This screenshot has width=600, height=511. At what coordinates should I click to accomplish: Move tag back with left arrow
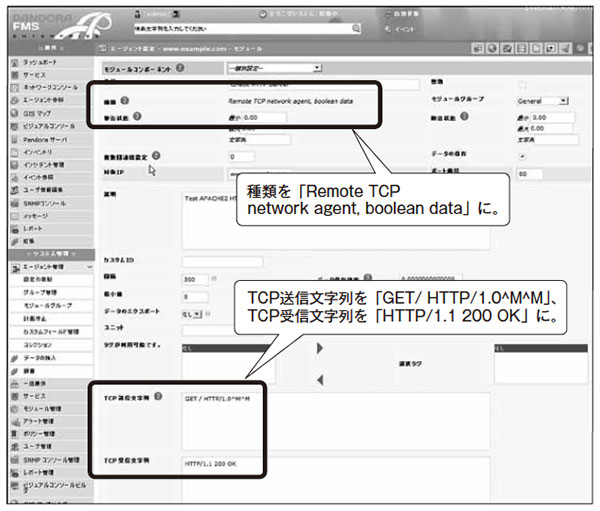pos(320,380)
